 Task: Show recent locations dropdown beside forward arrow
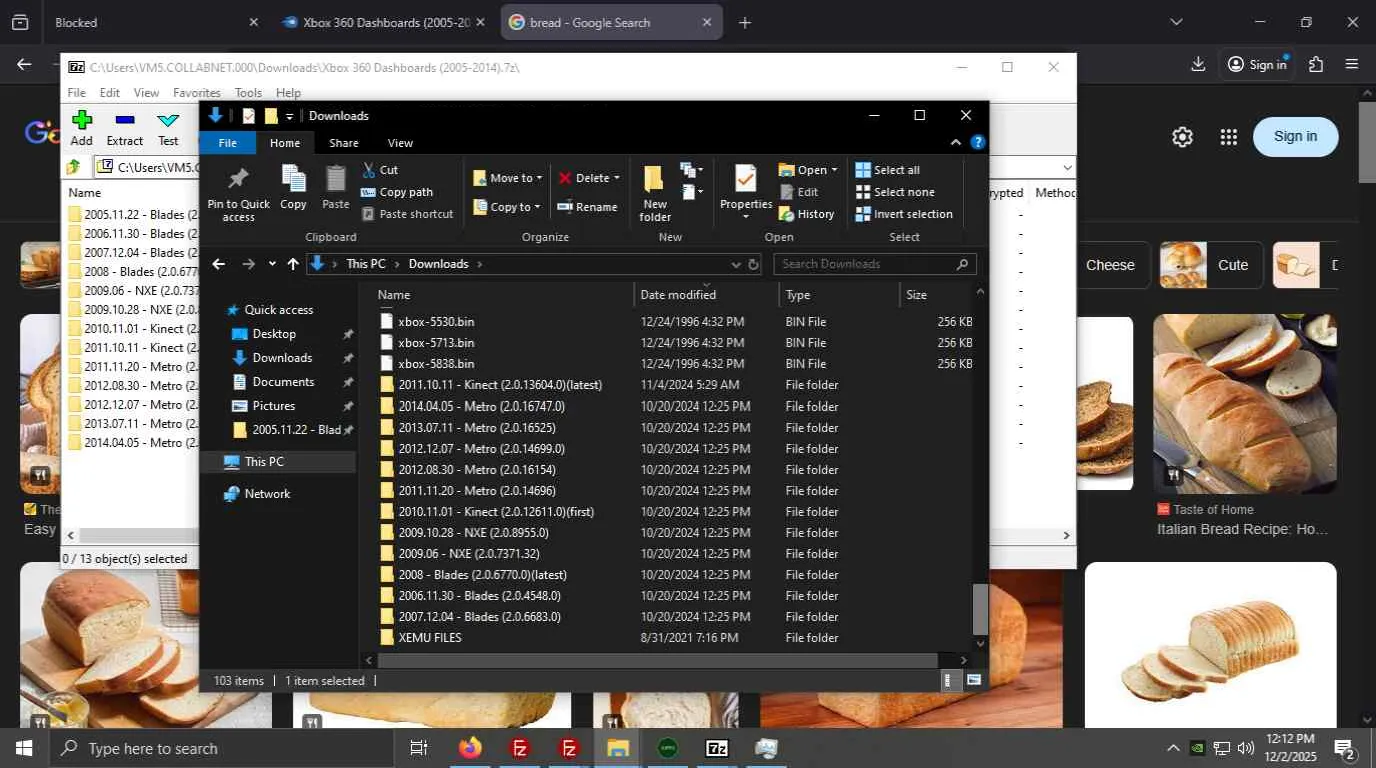pos(272,264)
